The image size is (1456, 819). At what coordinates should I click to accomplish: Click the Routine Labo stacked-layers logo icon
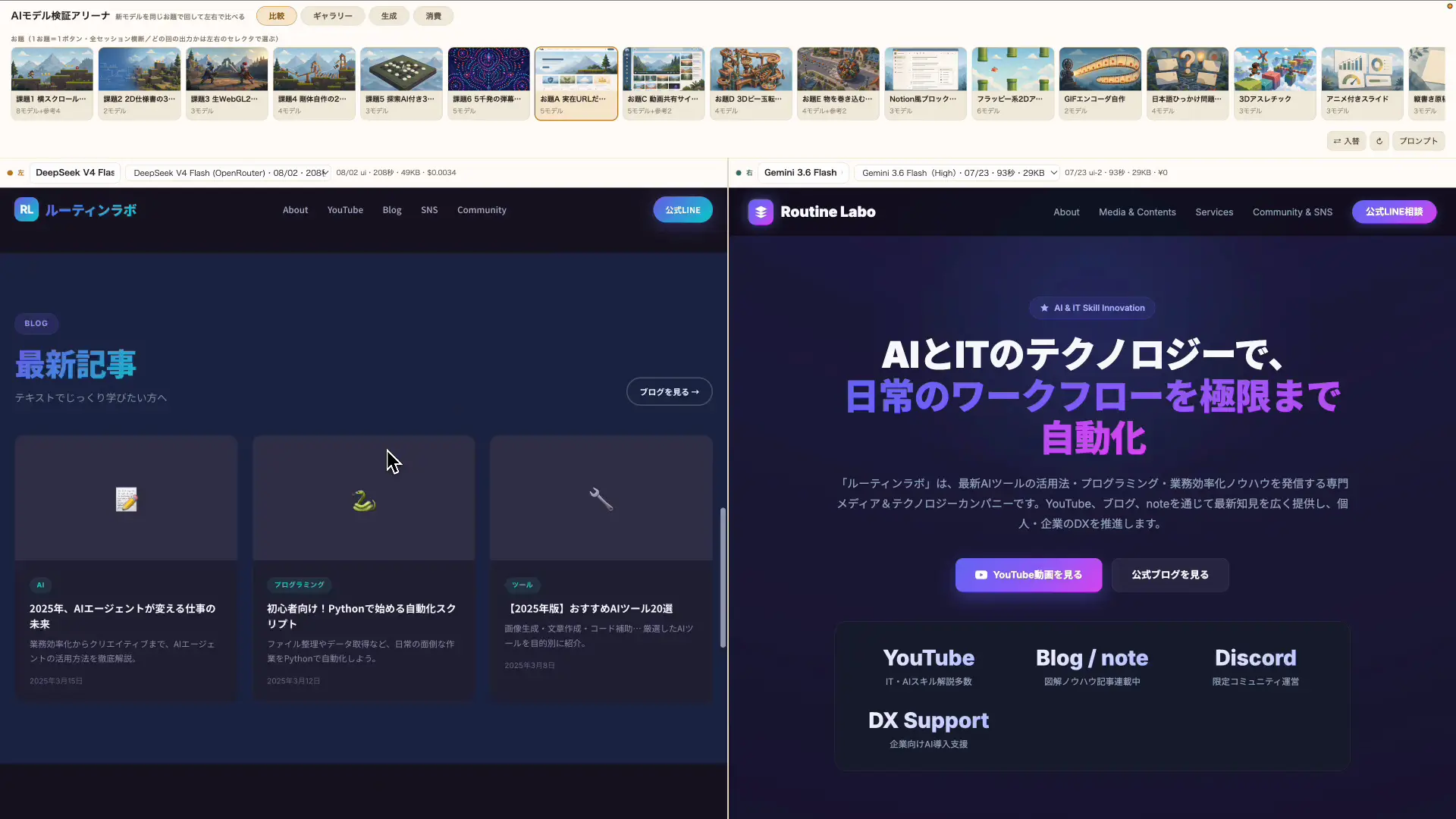[761, 212]
